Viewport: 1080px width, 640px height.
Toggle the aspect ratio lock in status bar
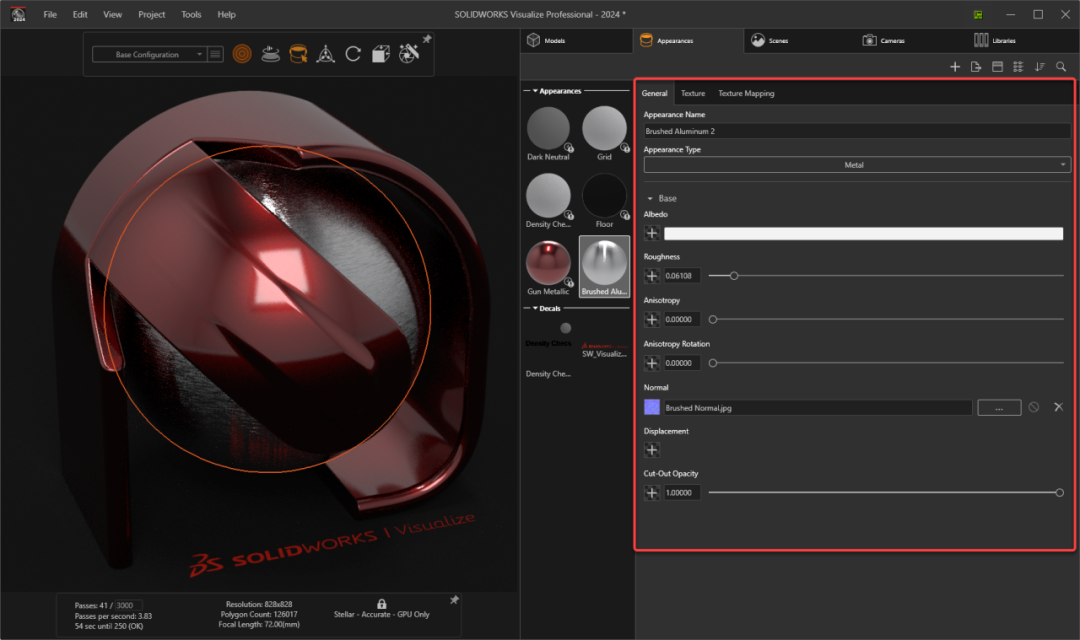[x=381, y=604]
